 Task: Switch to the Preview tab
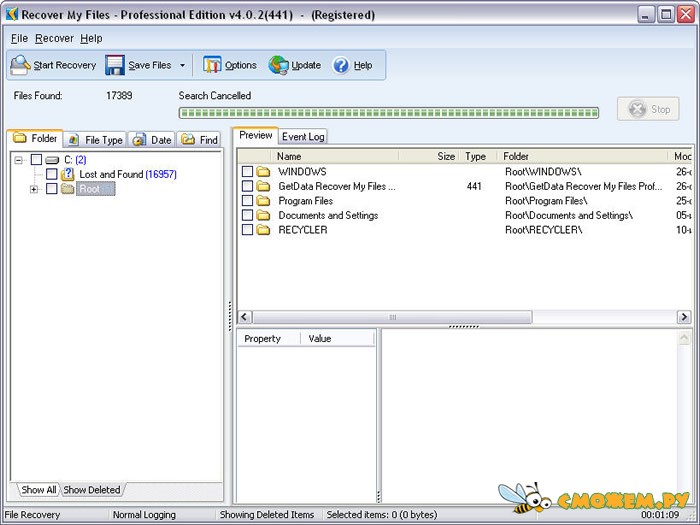coord(255,135)
